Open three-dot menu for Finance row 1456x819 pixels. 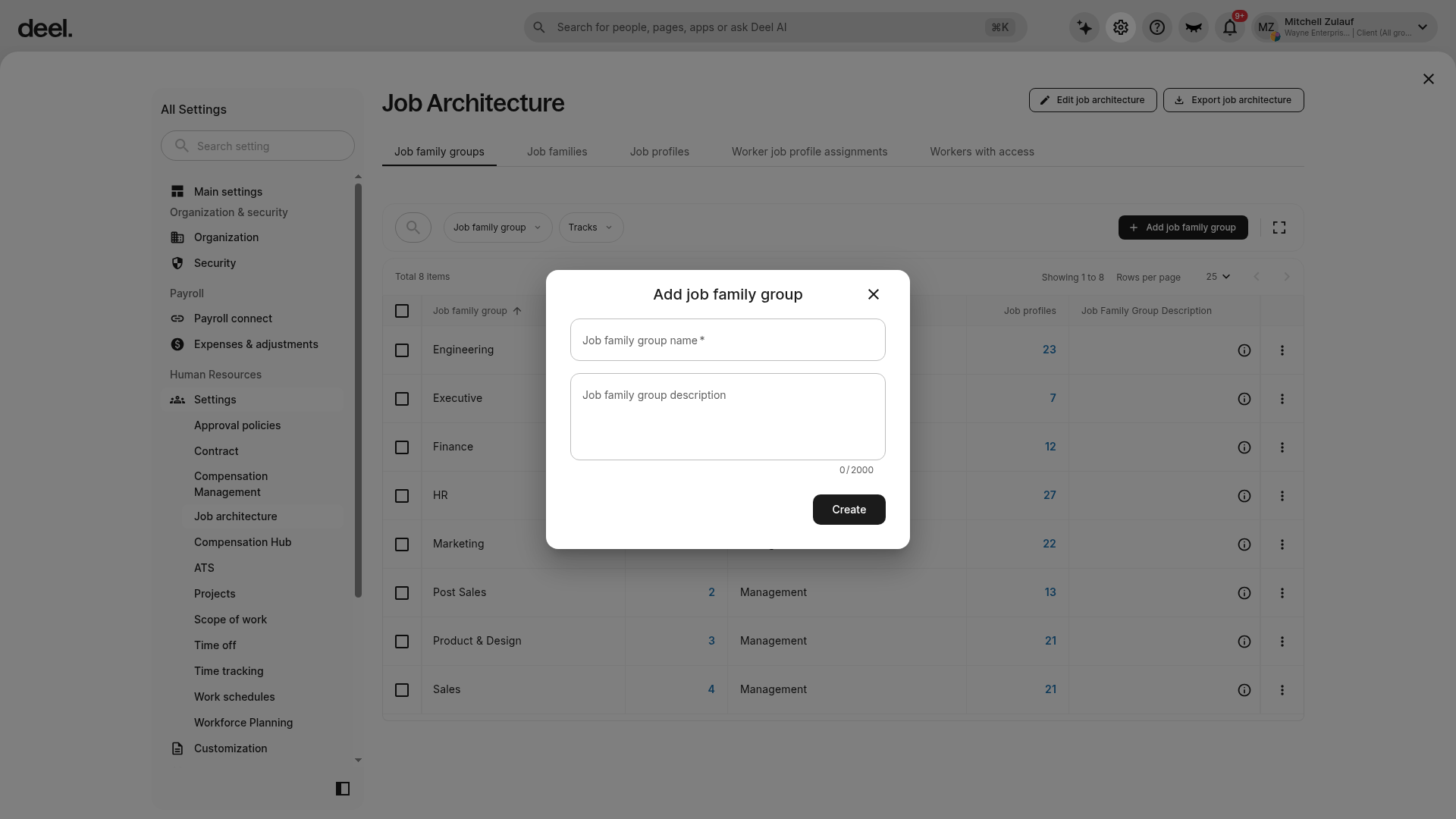(1282, 447)
